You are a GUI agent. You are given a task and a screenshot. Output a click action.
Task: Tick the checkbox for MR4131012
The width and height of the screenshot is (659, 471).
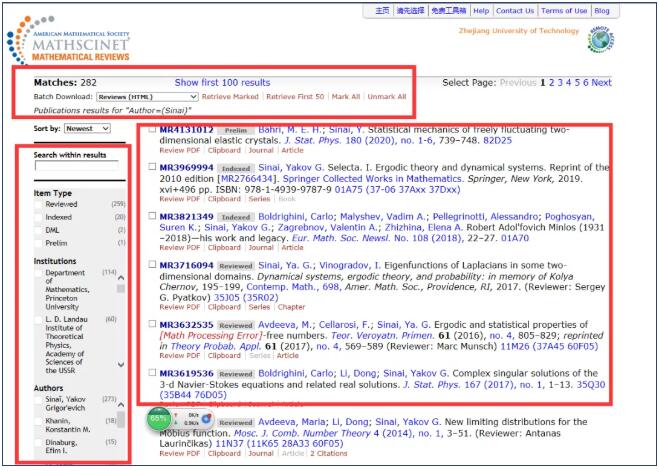151,129
